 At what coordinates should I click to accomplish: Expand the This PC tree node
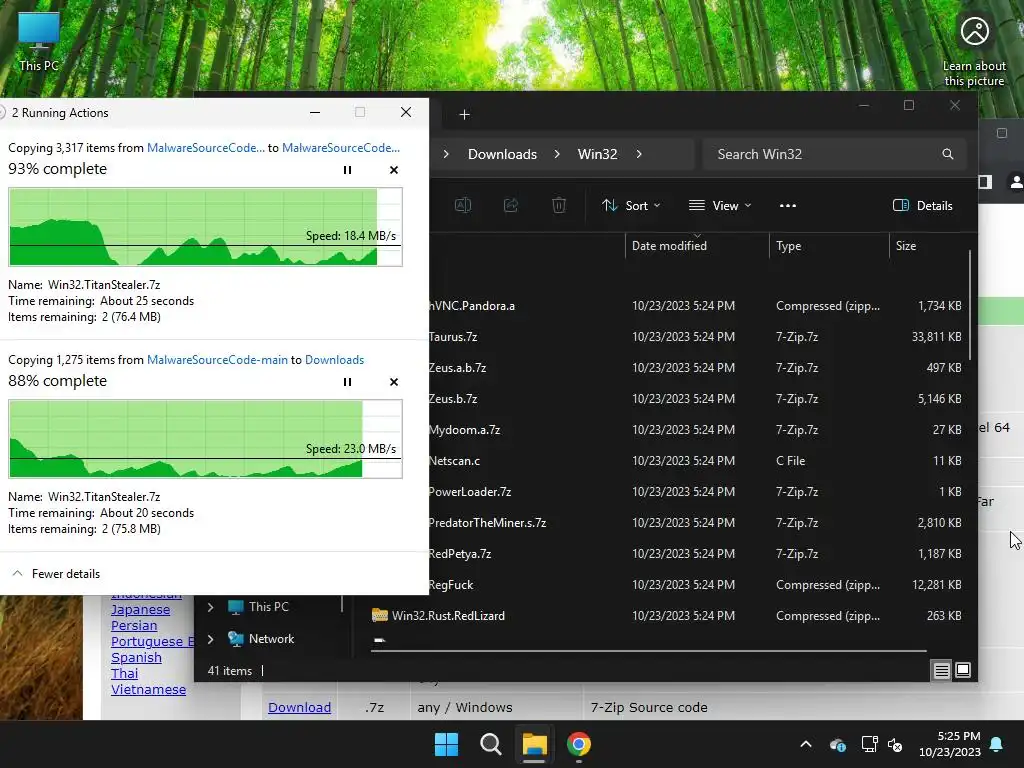pyautogui.click(x=210, y=607)
